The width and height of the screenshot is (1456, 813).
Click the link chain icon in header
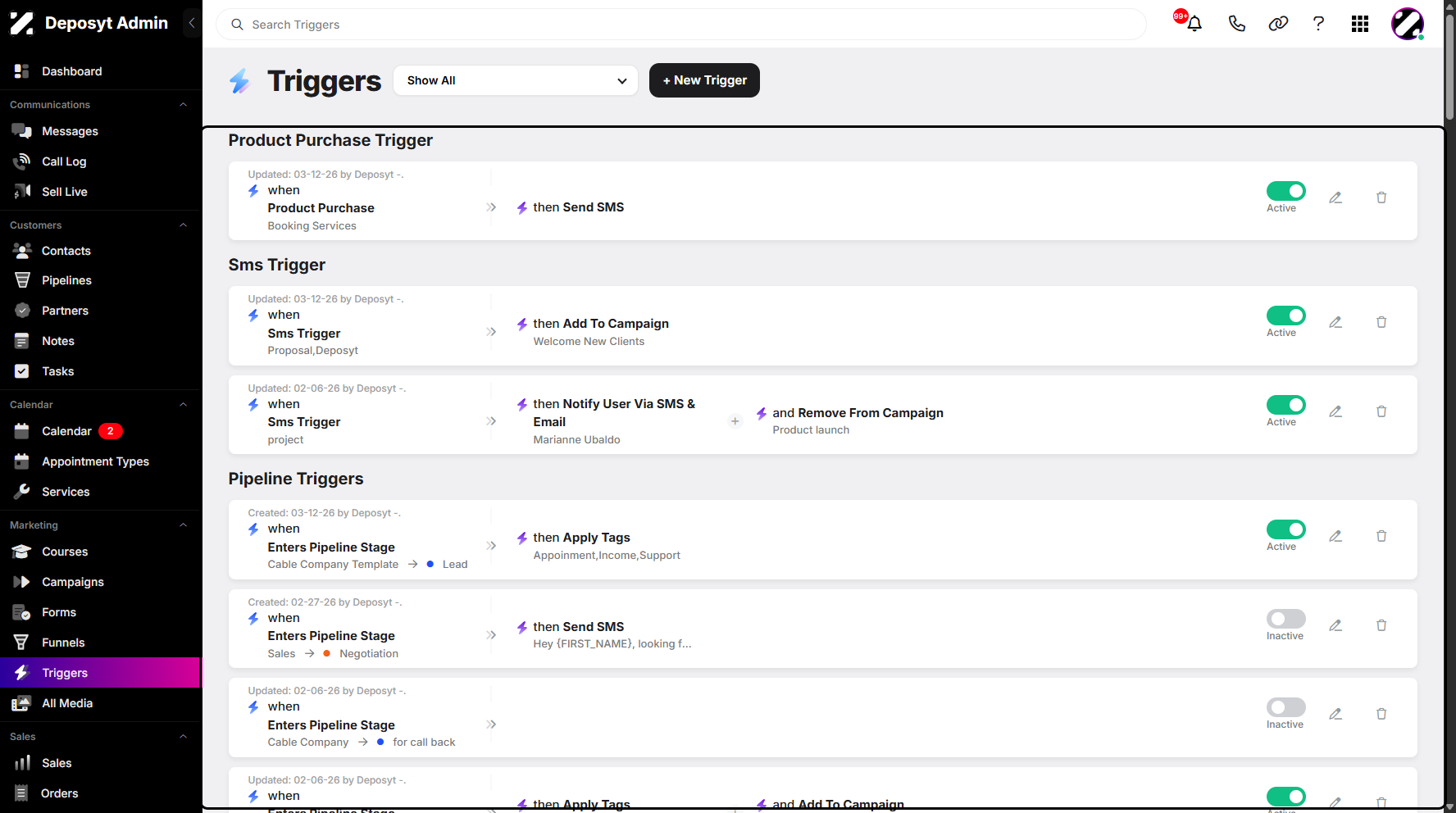(x=1278, y=24)
